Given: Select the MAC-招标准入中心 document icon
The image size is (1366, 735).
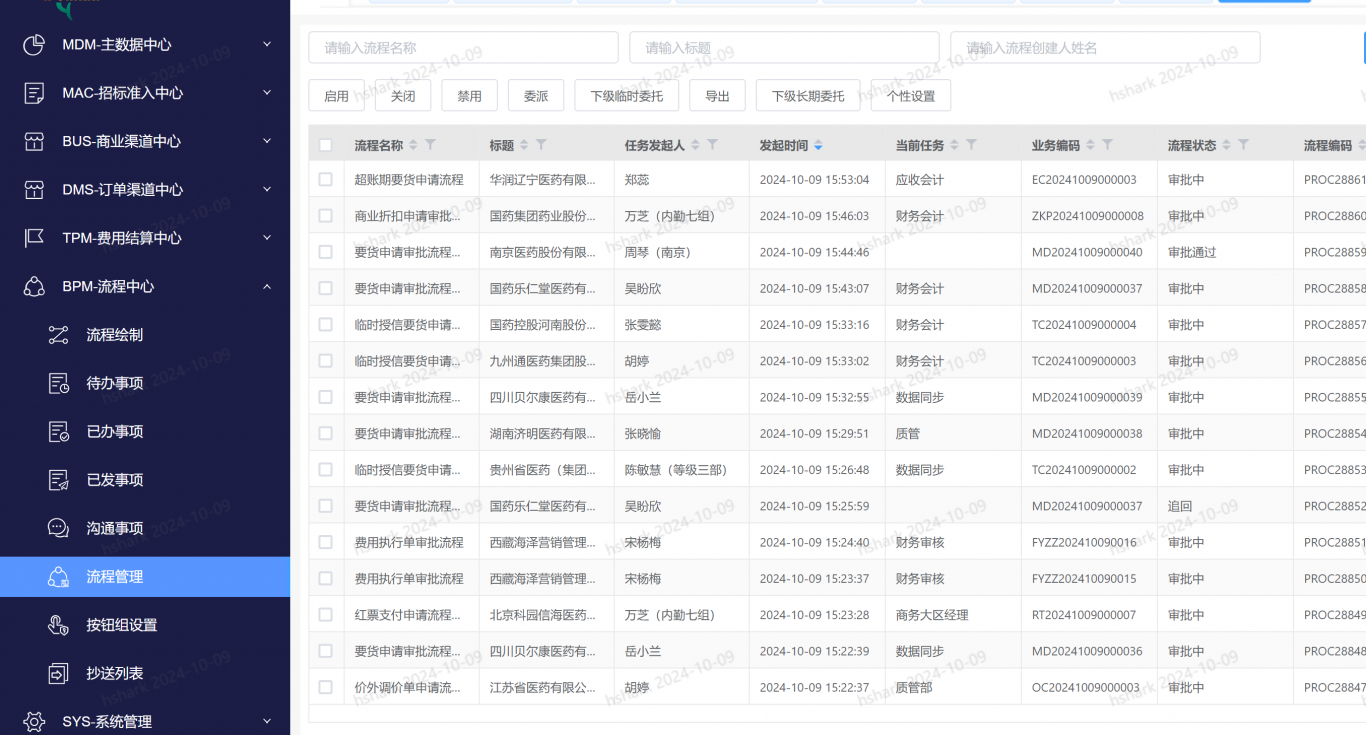Looking at the screenshot, I should tap(34, 93).
